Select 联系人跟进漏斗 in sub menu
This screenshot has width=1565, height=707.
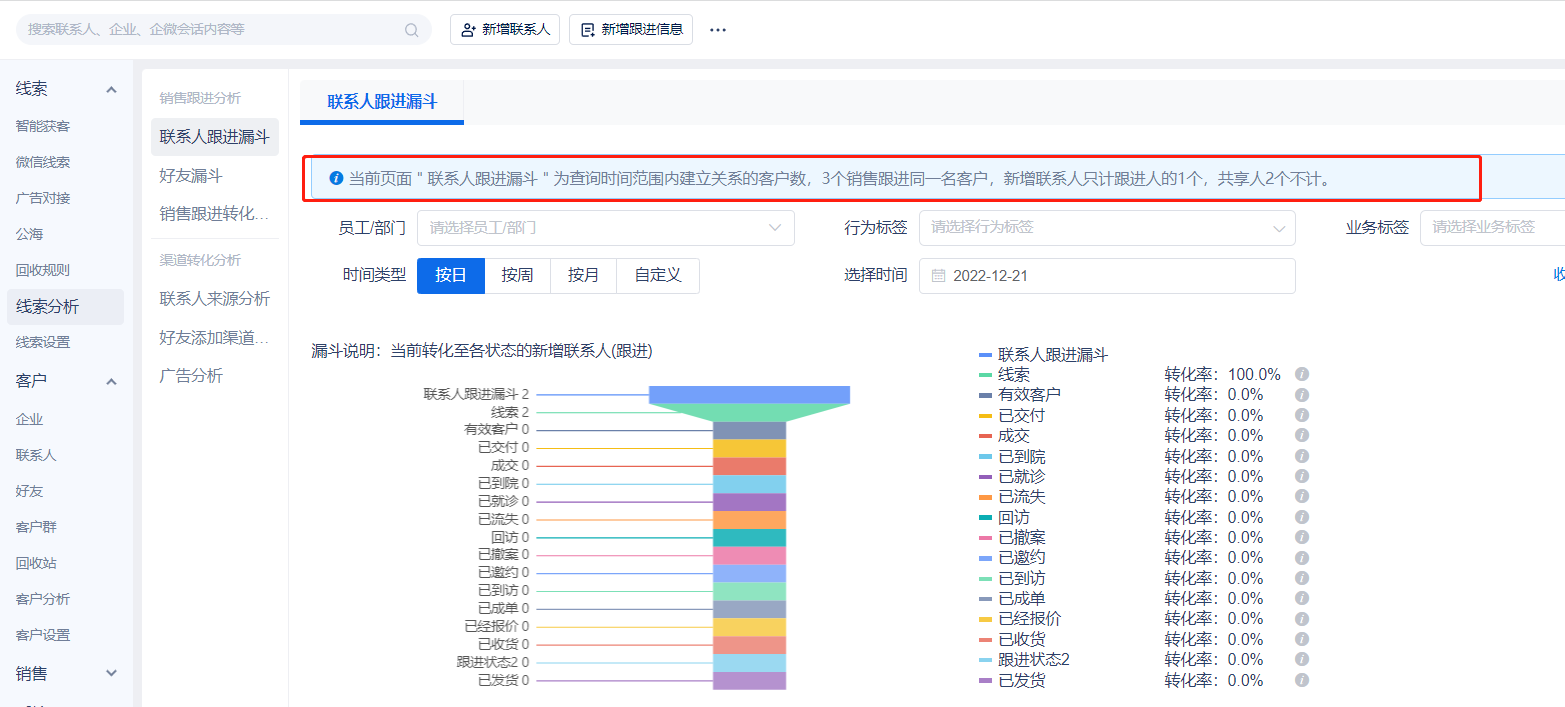click(215, 137)
